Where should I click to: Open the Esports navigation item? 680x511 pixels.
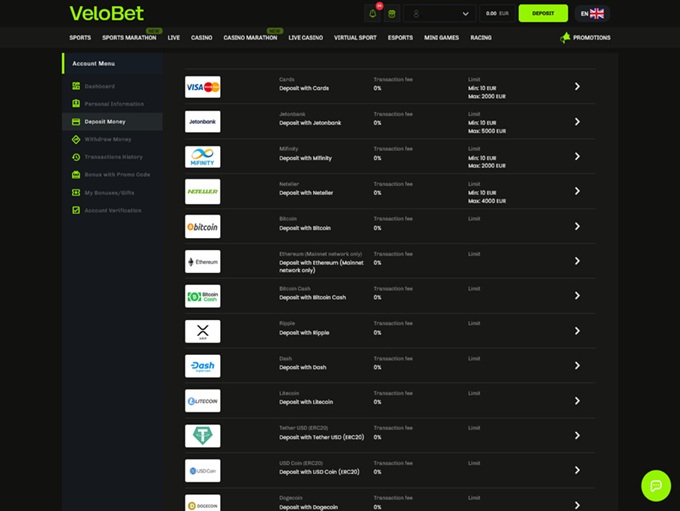coord(399,38)
